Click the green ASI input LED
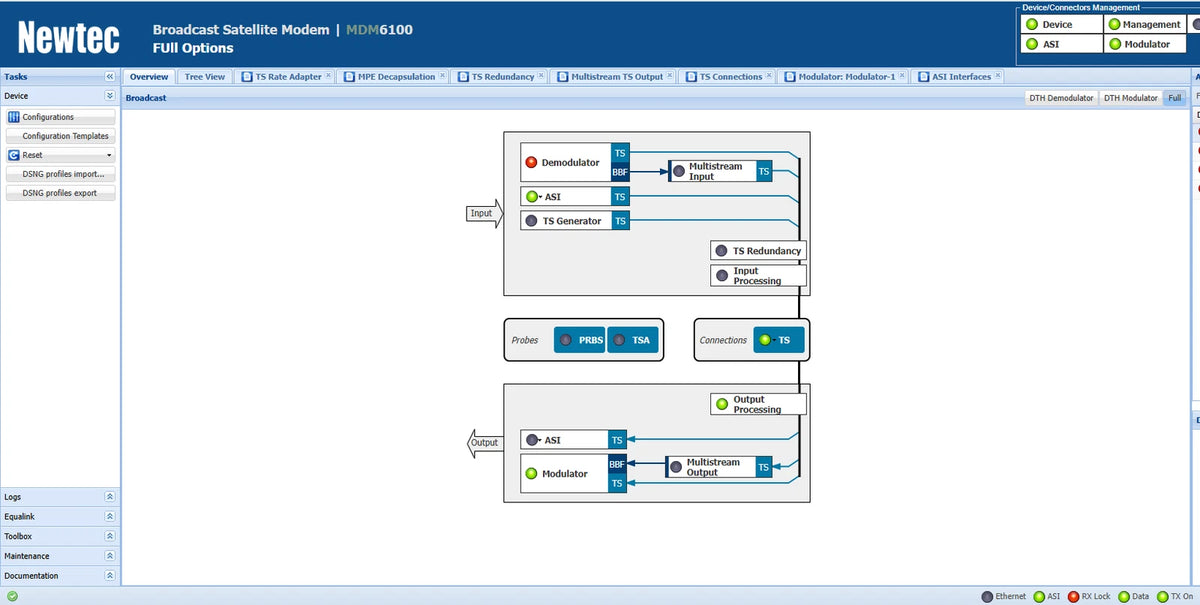The width and height of the screenshot is (1200, 605). pyautogui.click(x=532, y=197)
